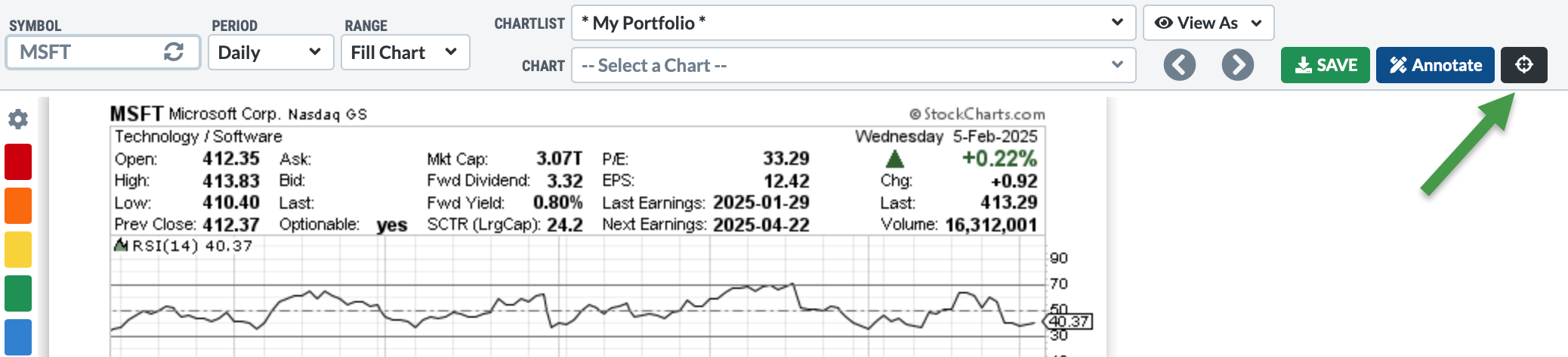1568x357 pixels.
Task: Click the eye icon in View As
Action: click(1164, 23)
